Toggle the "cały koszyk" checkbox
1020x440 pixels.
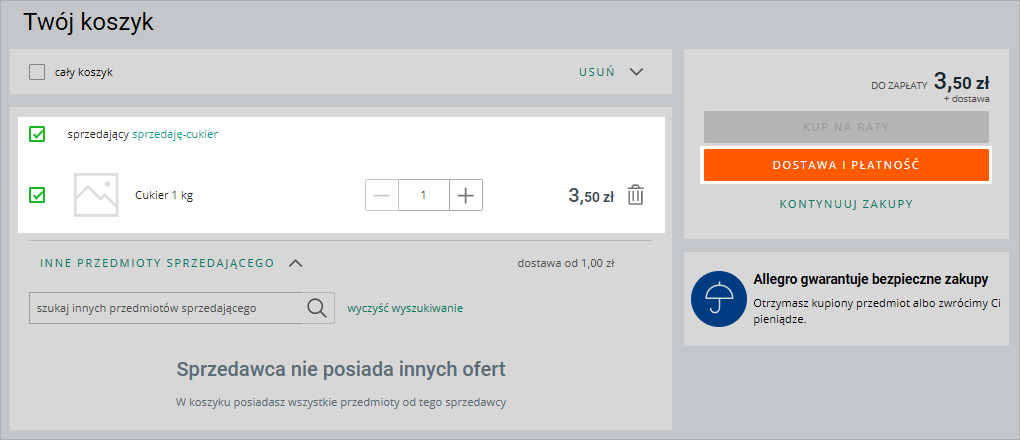(37, 72)
